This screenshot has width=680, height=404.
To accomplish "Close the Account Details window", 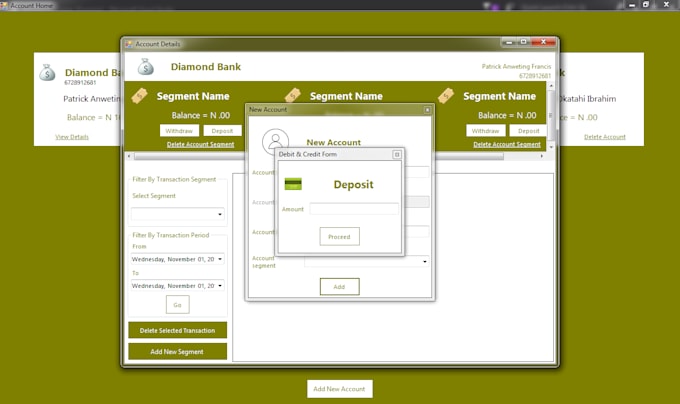I will click(x=543, y=42).
